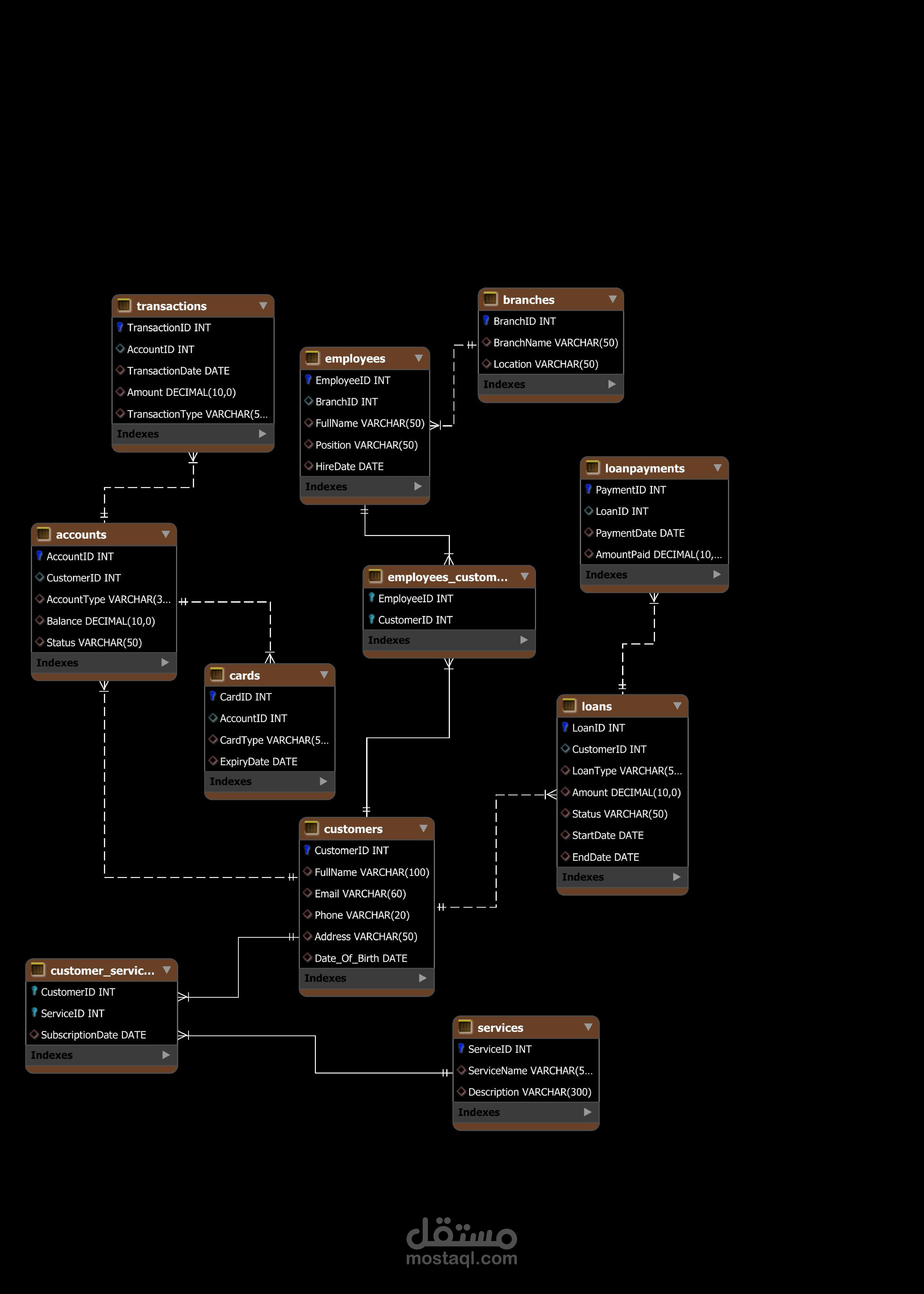Expand Indexes section of customers table
The width and height of the screenshot is (924, 1294).
tap(423, 978)
